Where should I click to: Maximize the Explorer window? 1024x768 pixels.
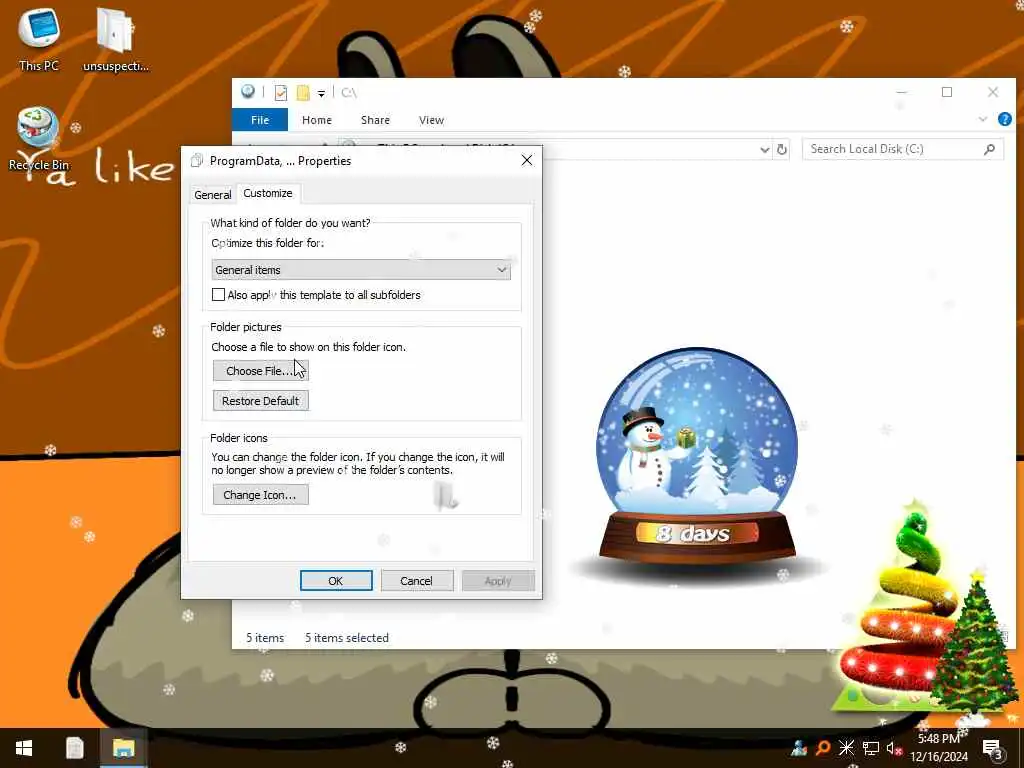pyautogui.click(x=947, y=92)
